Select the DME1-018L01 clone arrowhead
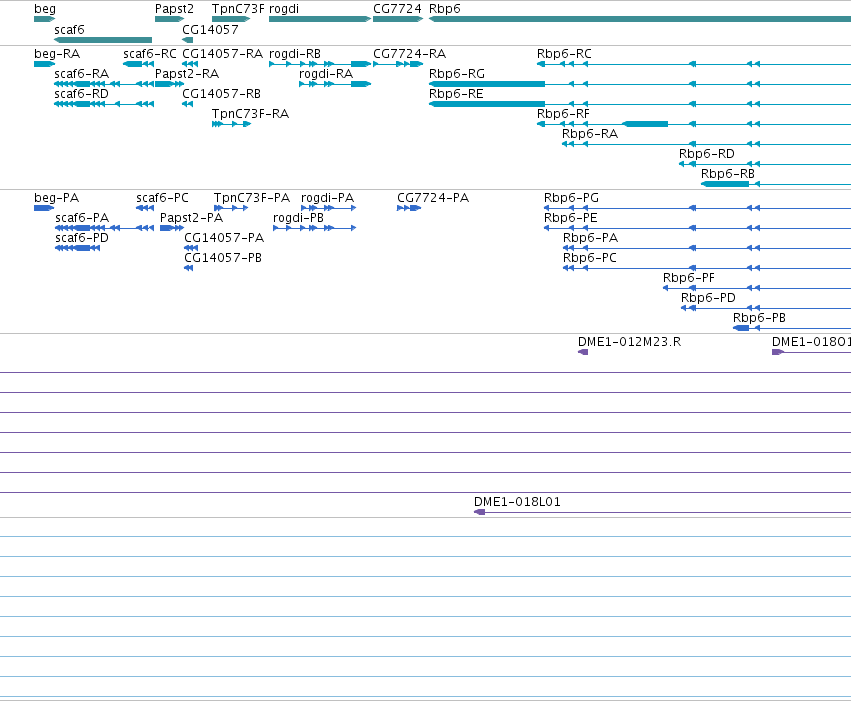This screenshot has width=851, height=701. click(479, 512)
